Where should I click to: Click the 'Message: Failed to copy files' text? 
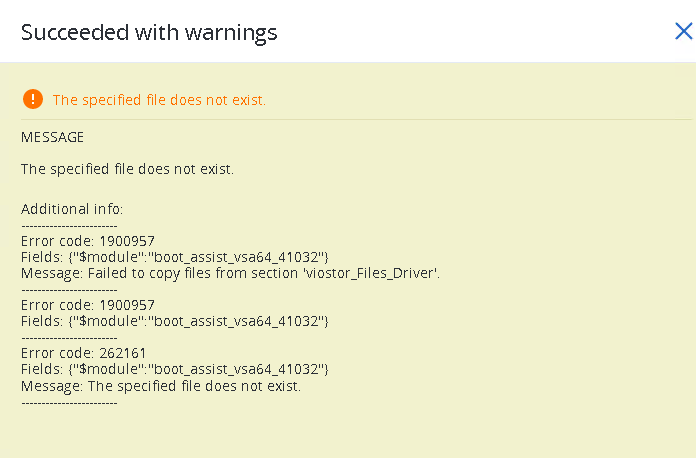(x=160, y=273)
